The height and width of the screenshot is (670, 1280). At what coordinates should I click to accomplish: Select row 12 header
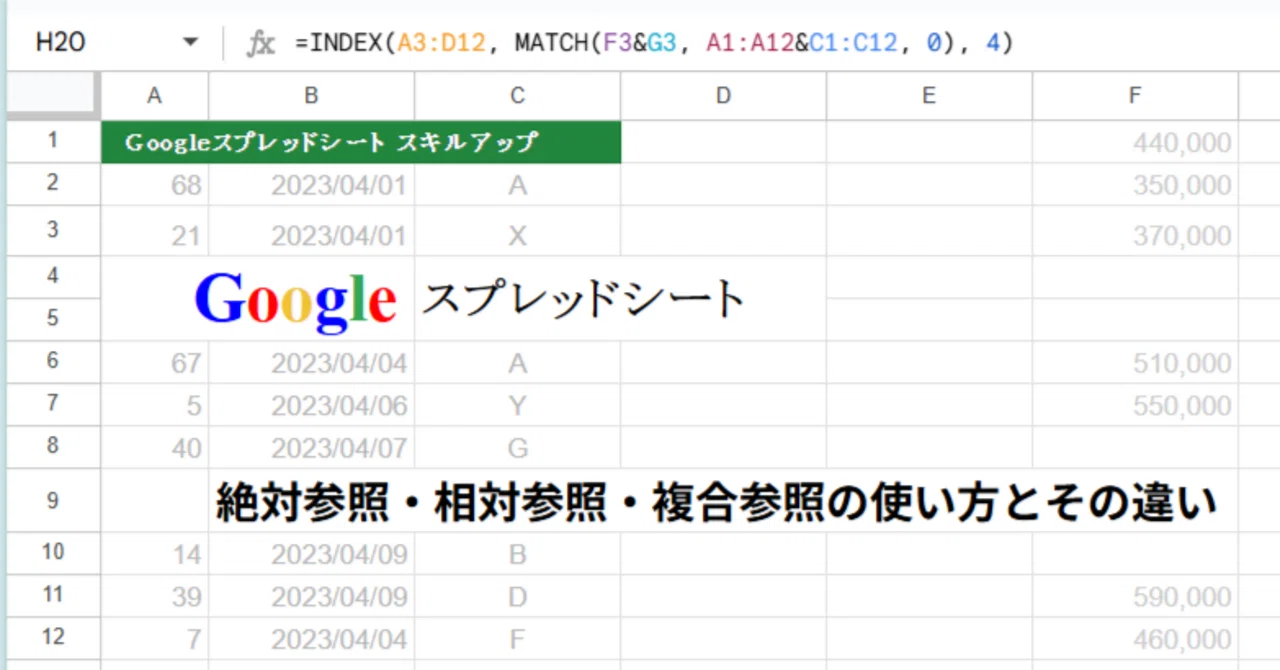pyautogui.click(x=54, y=638)
